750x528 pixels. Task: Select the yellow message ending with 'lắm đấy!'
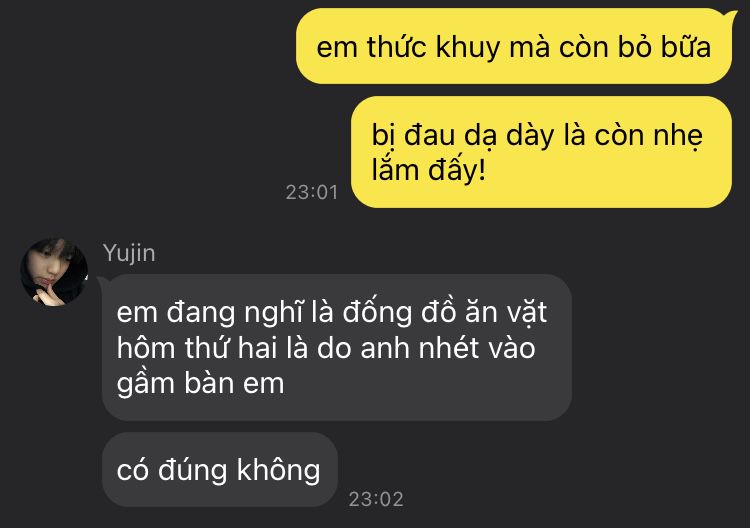point(541,152)
